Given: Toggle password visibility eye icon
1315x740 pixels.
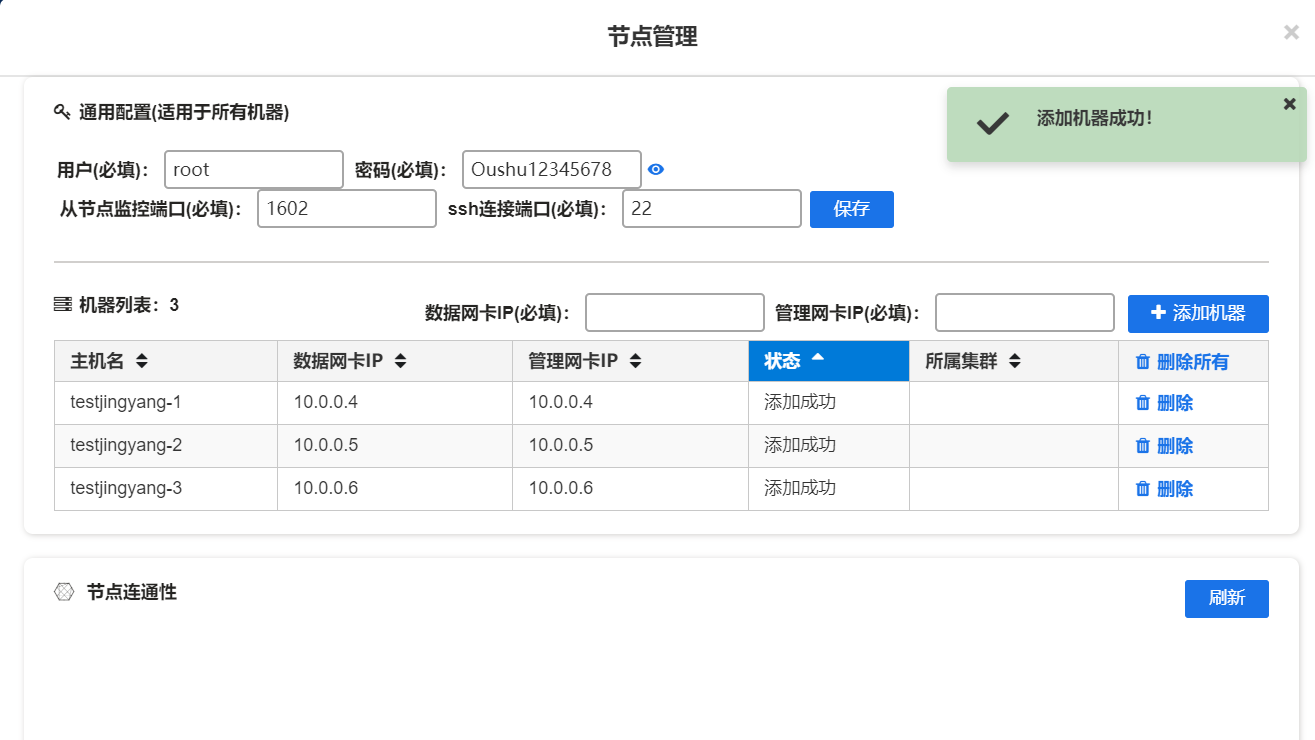Looking at the screenshot, I should (x=656, y=170).
